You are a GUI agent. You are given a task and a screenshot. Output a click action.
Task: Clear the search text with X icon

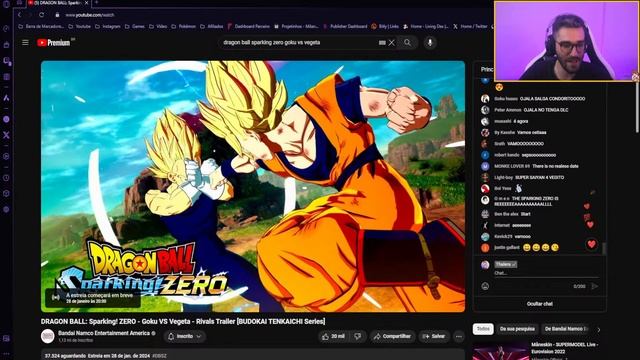(391, 42)
